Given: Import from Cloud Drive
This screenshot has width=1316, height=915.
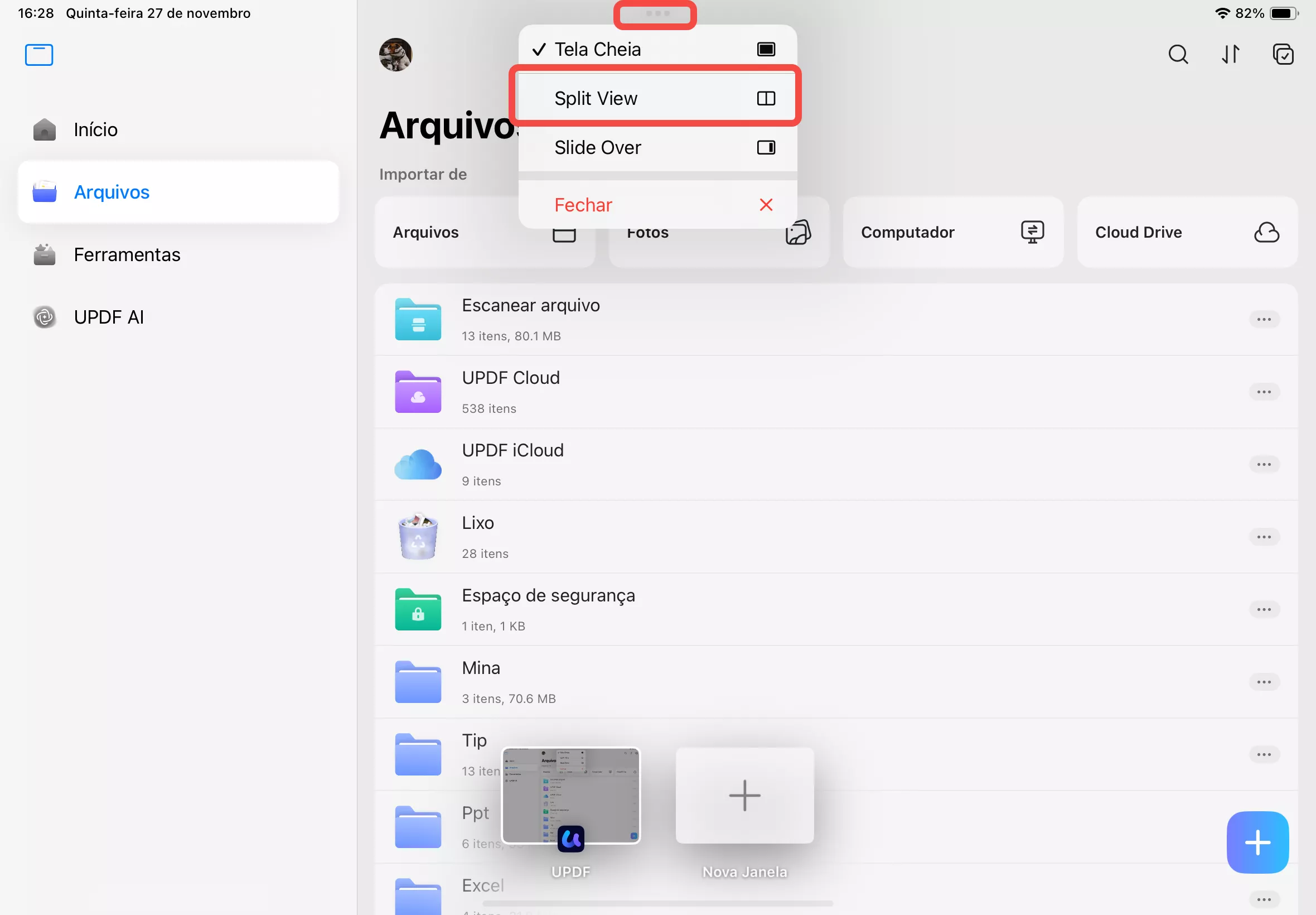Looking at the screenshot, I should point(1187,232).
